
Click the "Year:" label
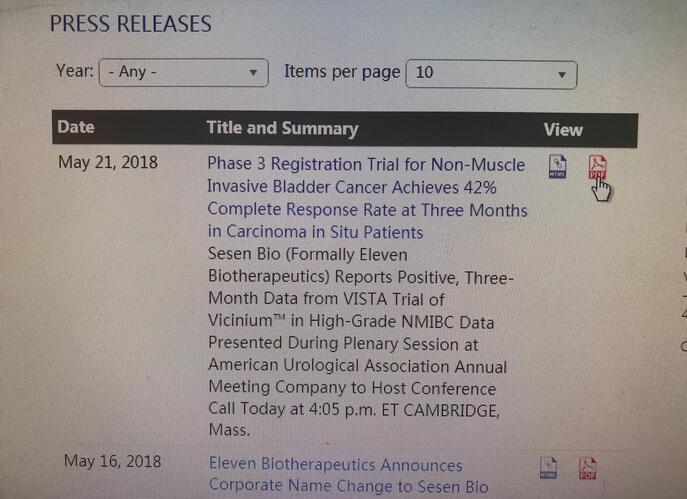tap(75, 72)
